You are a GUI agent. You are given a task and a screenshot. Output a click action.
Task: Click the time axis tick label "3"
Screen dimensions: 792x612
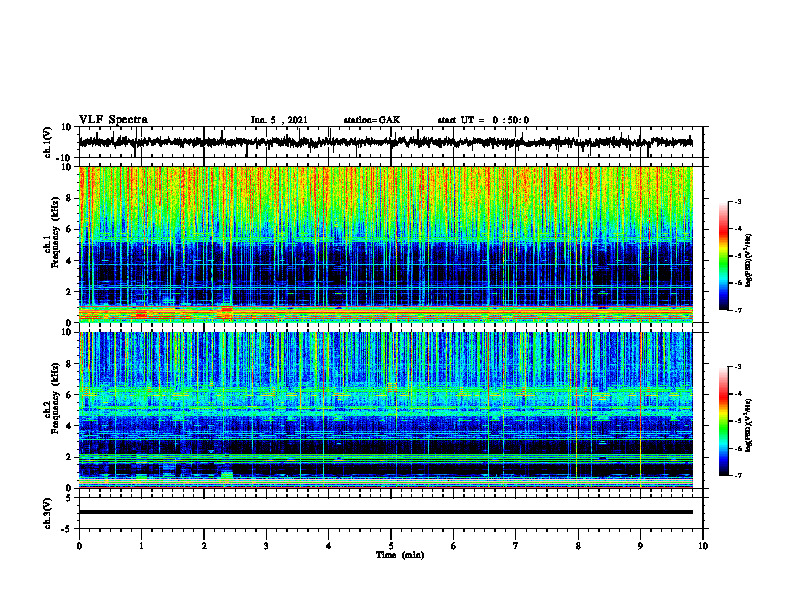coord(266,546)
